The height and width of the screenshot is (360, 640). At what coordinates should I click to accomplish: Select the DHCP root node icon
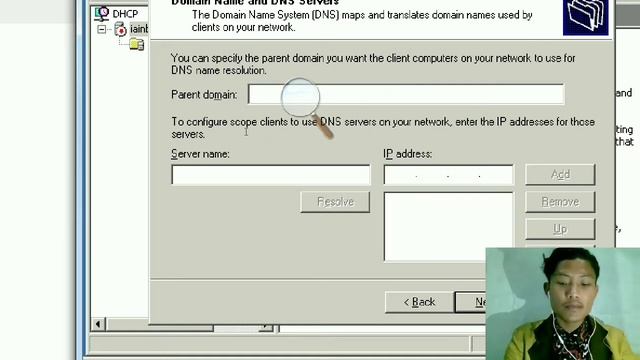[102, 14]
